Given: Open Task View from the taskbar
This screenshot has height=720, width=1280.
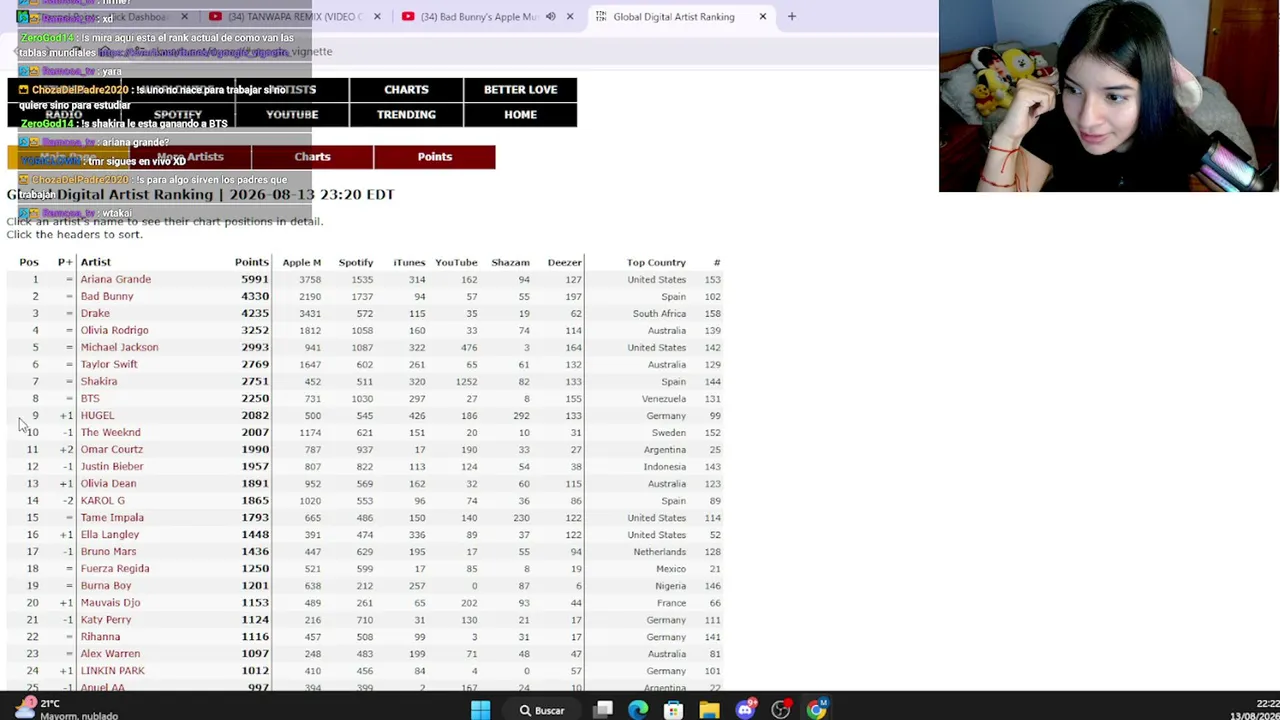Looking at the screenshot, I should tap(603, 710).
